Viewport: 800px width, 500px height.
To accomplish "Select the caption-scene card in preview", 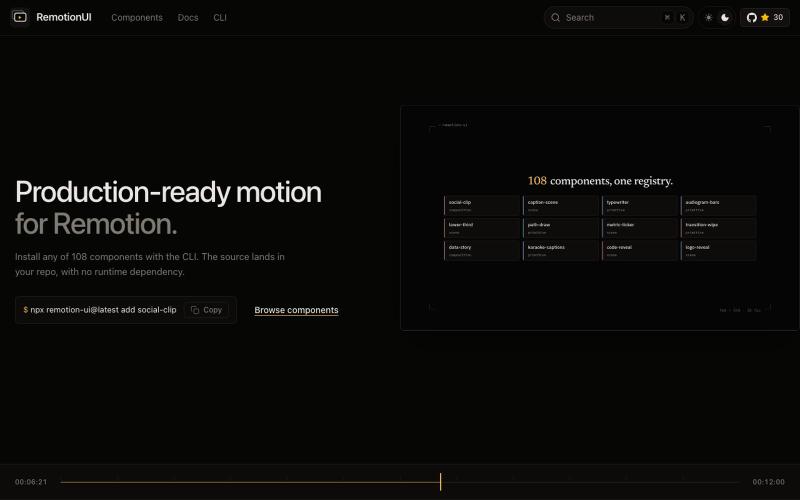I will (x=561, y=206).
